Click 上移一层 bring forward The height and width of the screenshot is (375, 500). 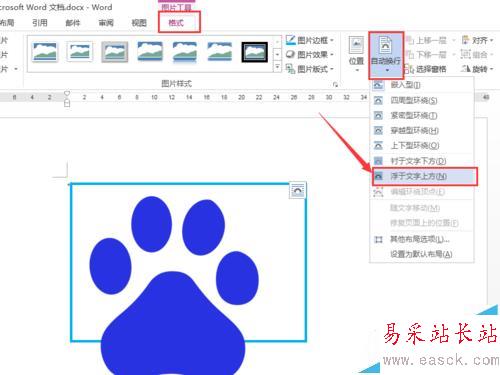pyautogui.click(x=427, y=41)
